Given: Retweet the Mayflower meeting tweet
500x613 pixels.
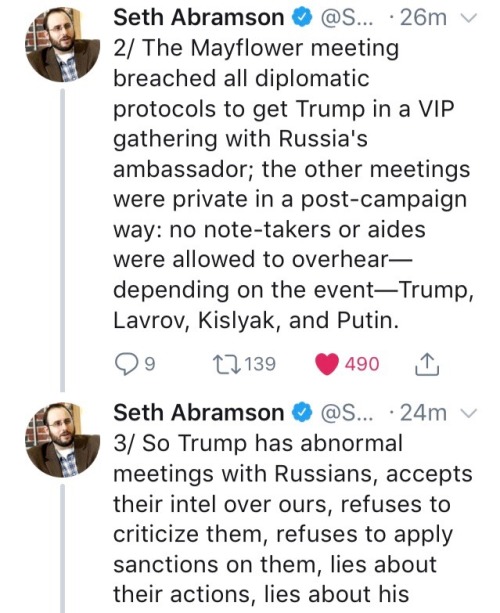Looking at the screenshot, I should pyautogui.click(x=226, y=364).
